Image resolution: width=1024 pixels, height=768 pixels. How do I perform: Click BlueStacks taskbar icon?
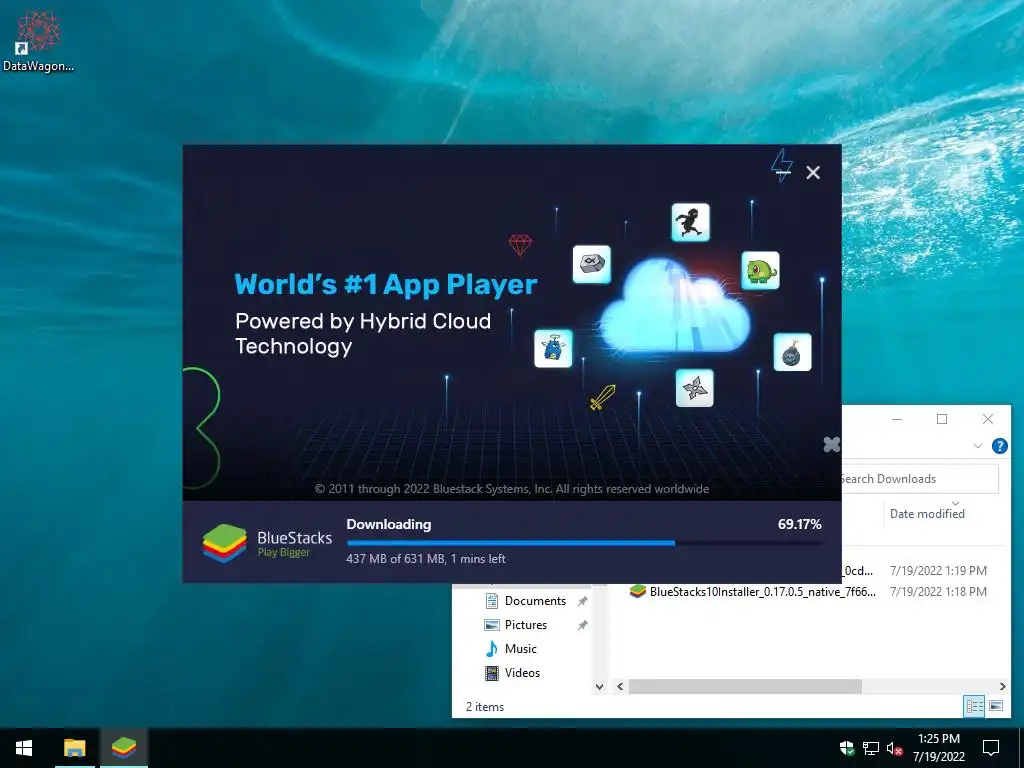coord(124,748)
